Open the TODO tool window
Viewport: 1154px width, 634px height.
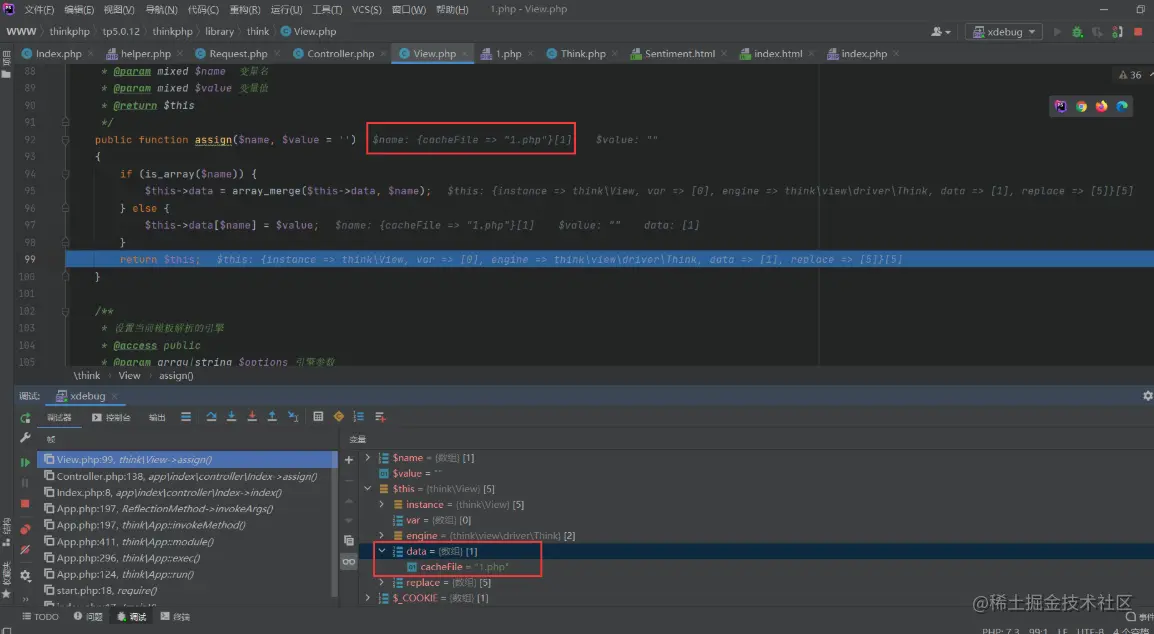[40, 617]
